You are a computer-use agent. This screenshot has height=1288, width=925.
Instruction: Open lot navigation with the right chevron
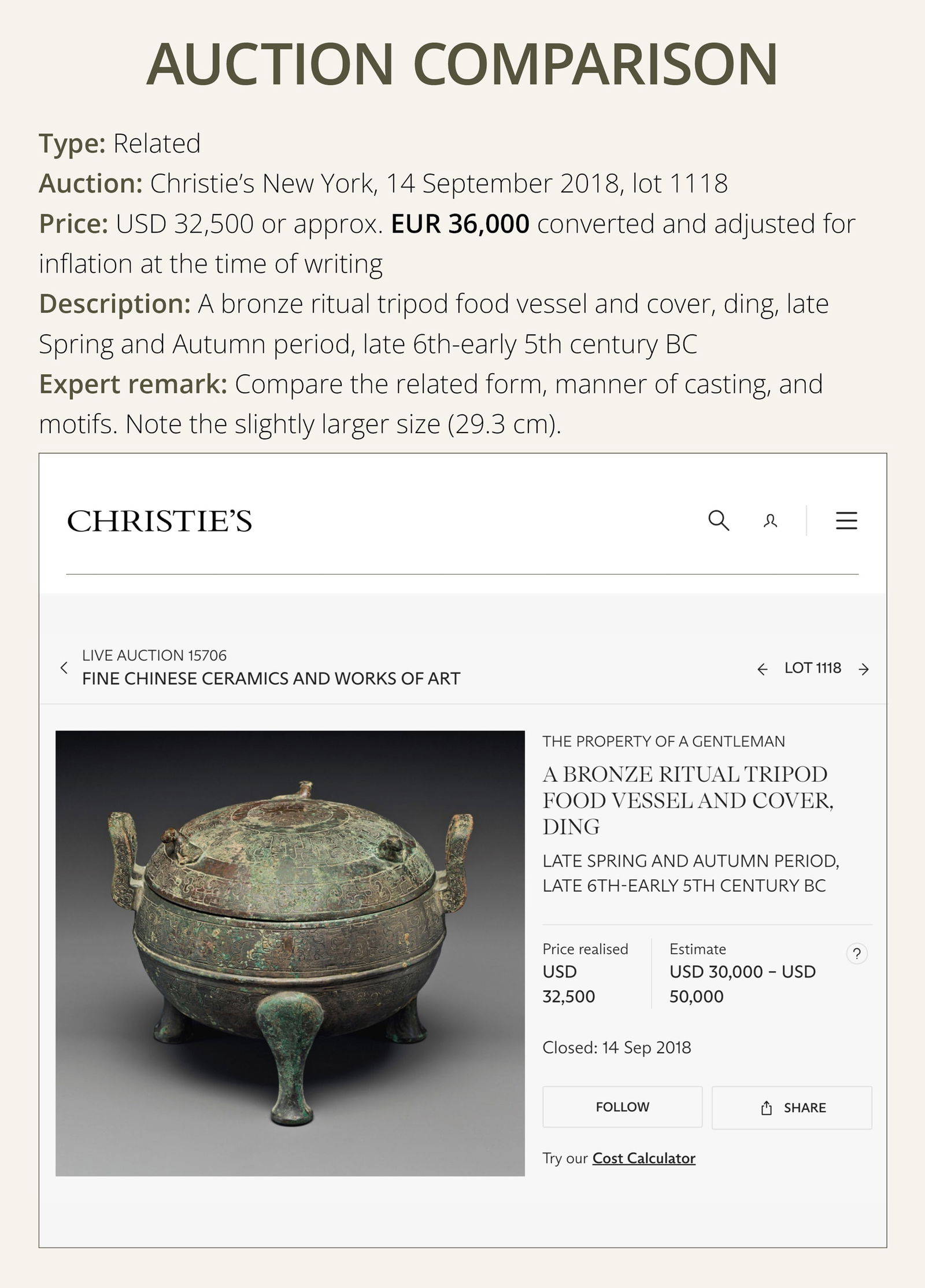pyautogui.click(x=864, y=668)
